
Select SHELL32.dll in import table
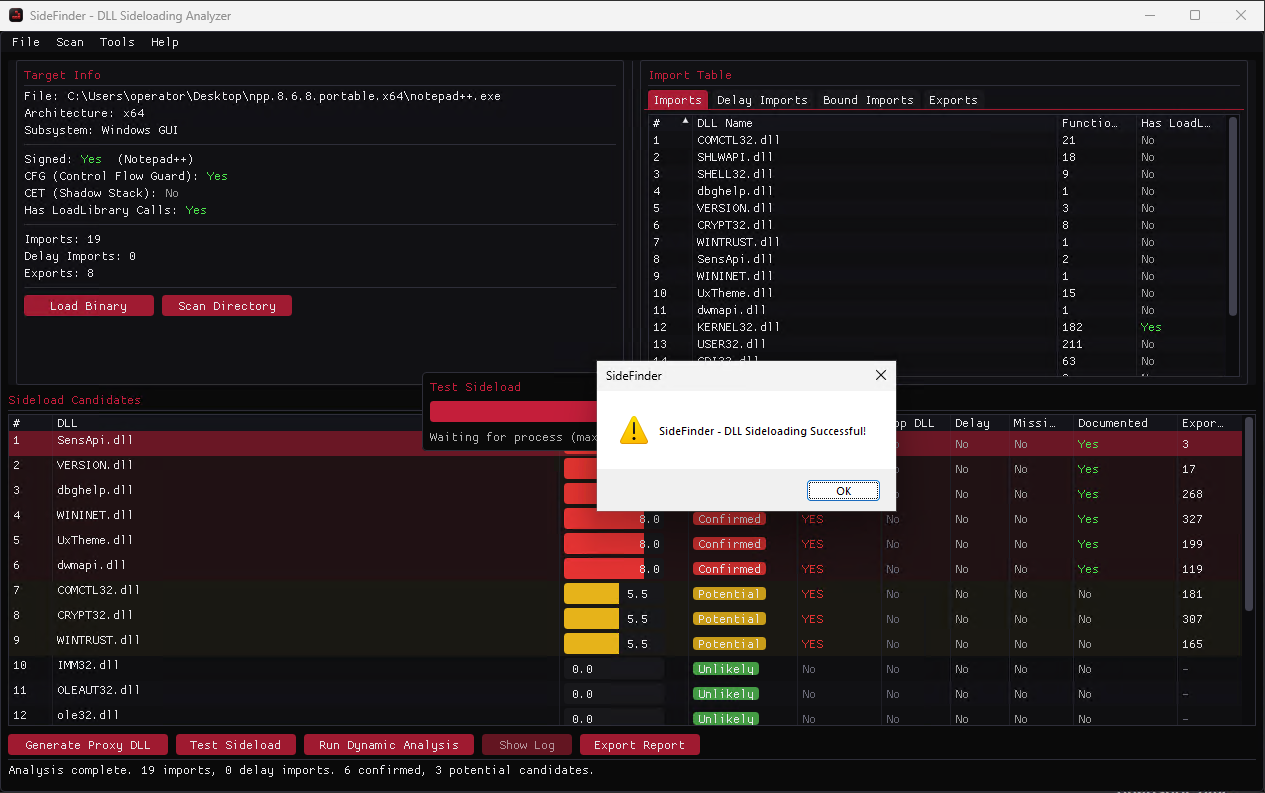click(937, 174)
